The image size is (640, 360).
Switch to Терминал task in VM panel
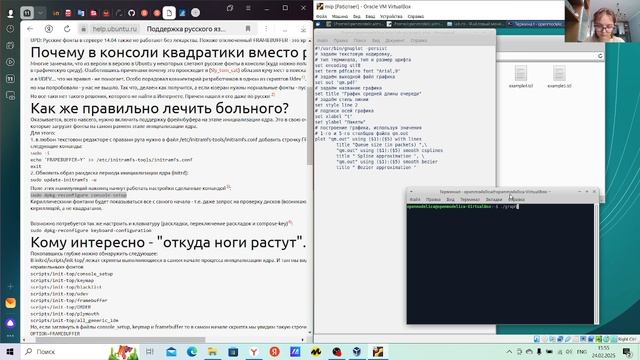click(x=535, y=24)
